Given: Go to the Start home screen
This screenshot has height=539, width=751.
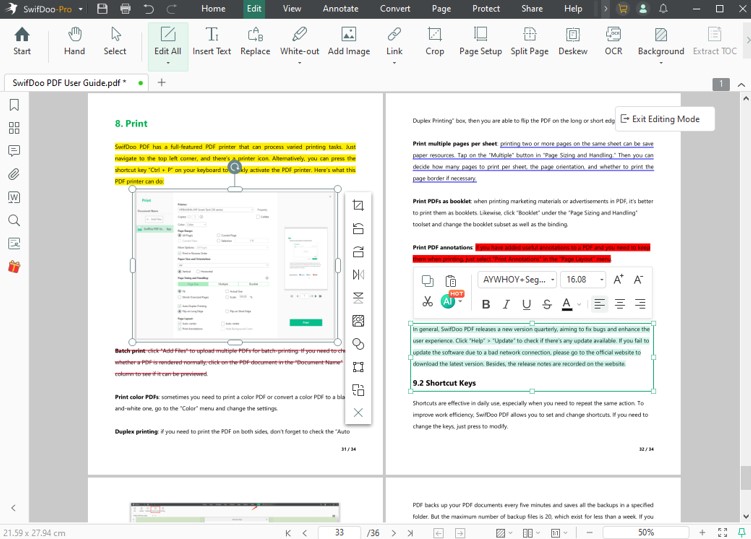Looking at the screenshot, I should click(x=22, y=42).
